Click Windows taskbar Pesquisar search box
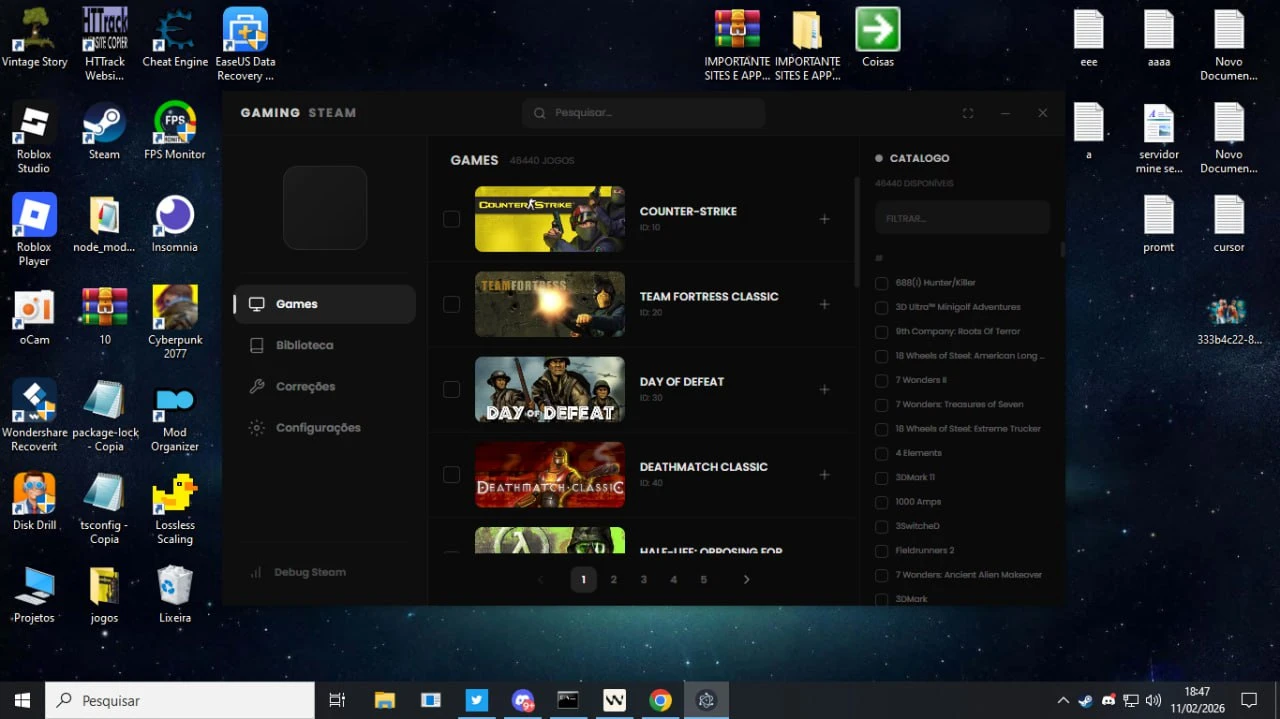Screen dimensions: 1280x719 (x=181, y=700)
